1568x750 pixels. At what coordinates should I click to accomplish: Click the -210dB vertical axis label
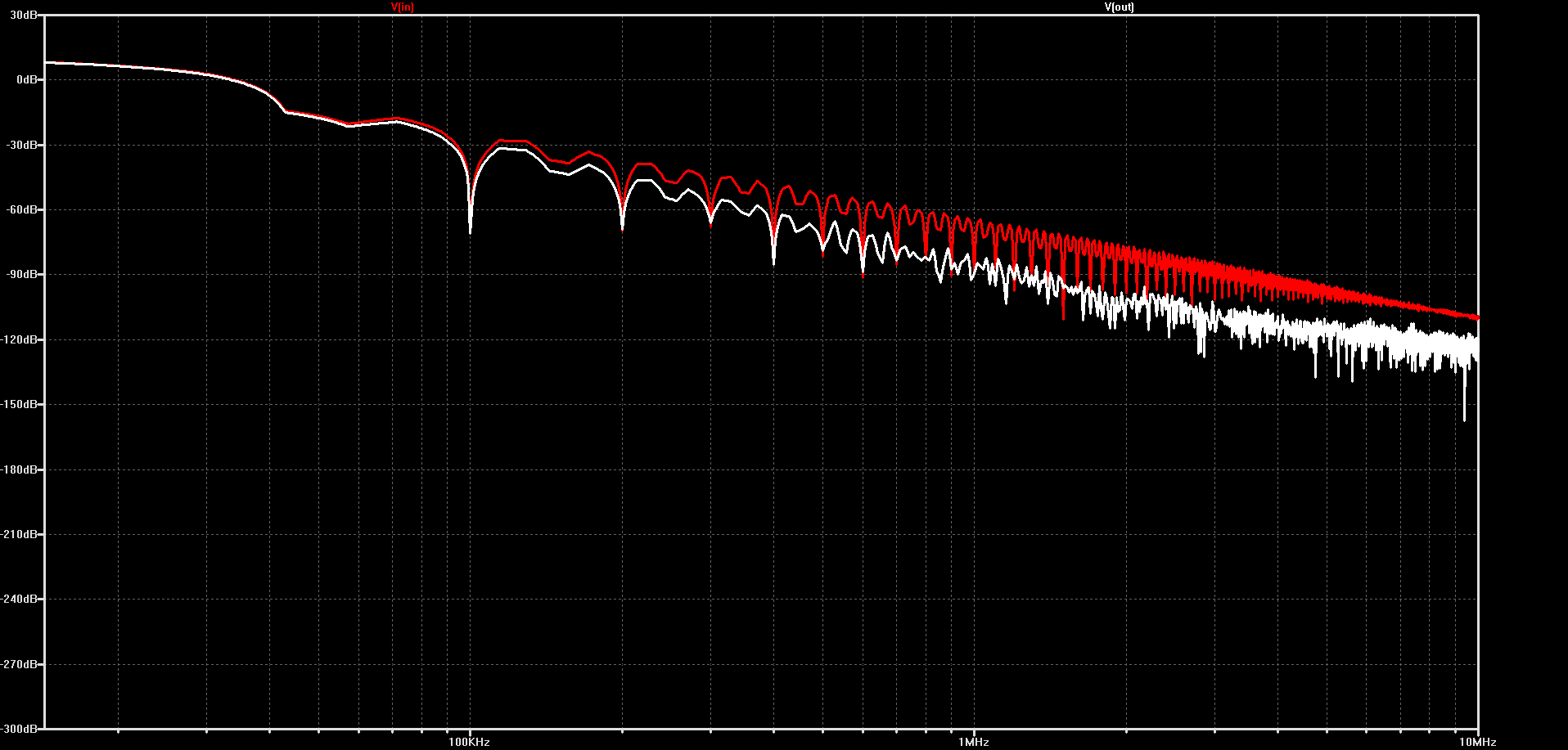[x=20, y=534]
